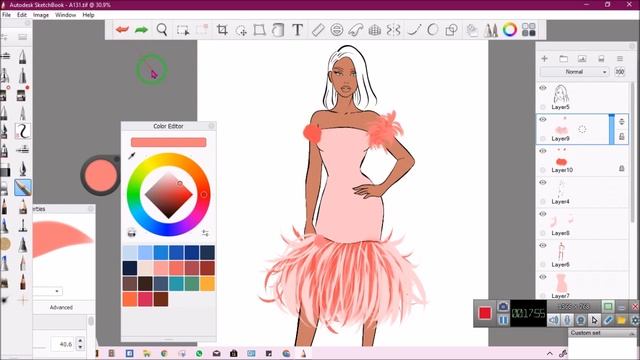640x360 pixels.
Task: Choose the rectangular Select tool
Action: [x=183, y=30]
